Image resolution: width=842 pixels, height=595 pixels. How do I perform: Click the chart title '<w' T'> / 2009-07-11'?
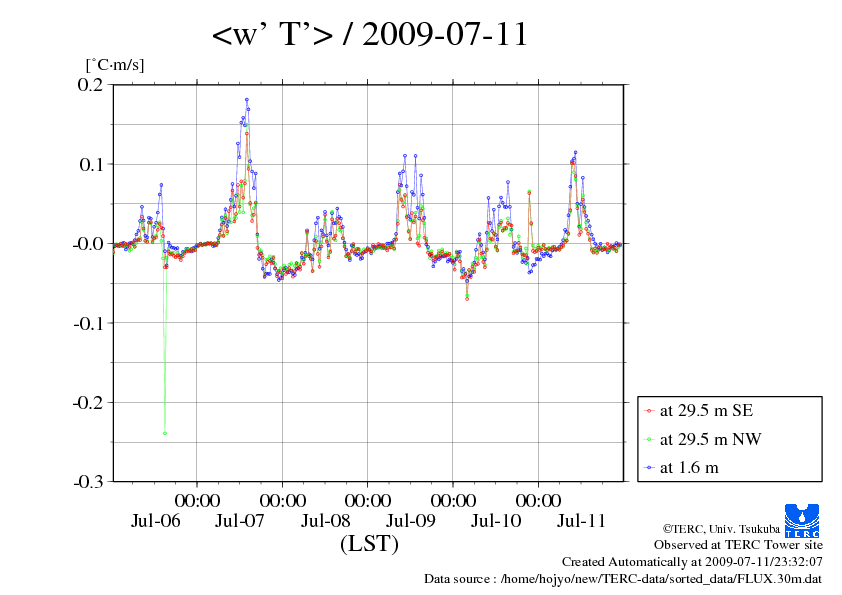[x=370, y=34]
